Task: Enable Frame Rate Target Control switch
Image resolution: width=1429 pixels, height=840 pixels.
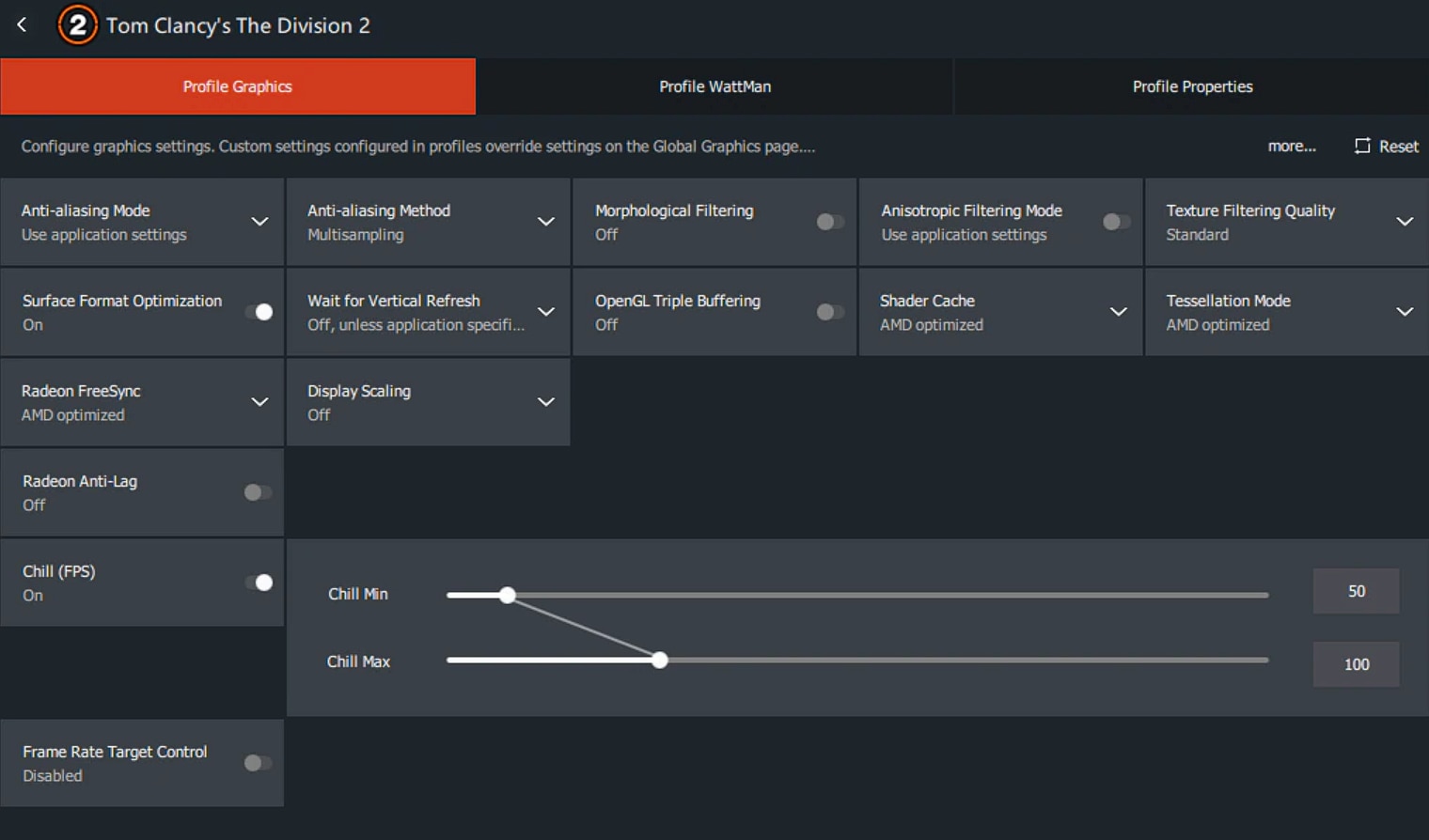Action: tap(258, 763)
